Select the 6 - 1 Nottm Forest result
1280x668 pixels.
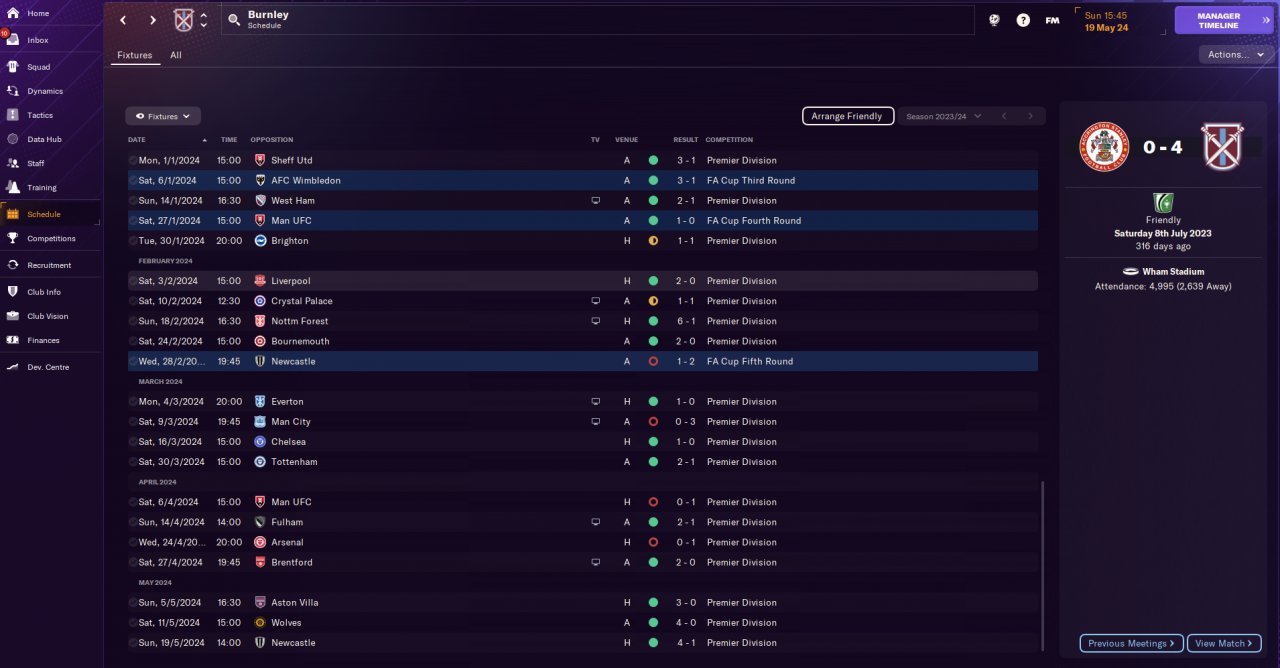686,321
